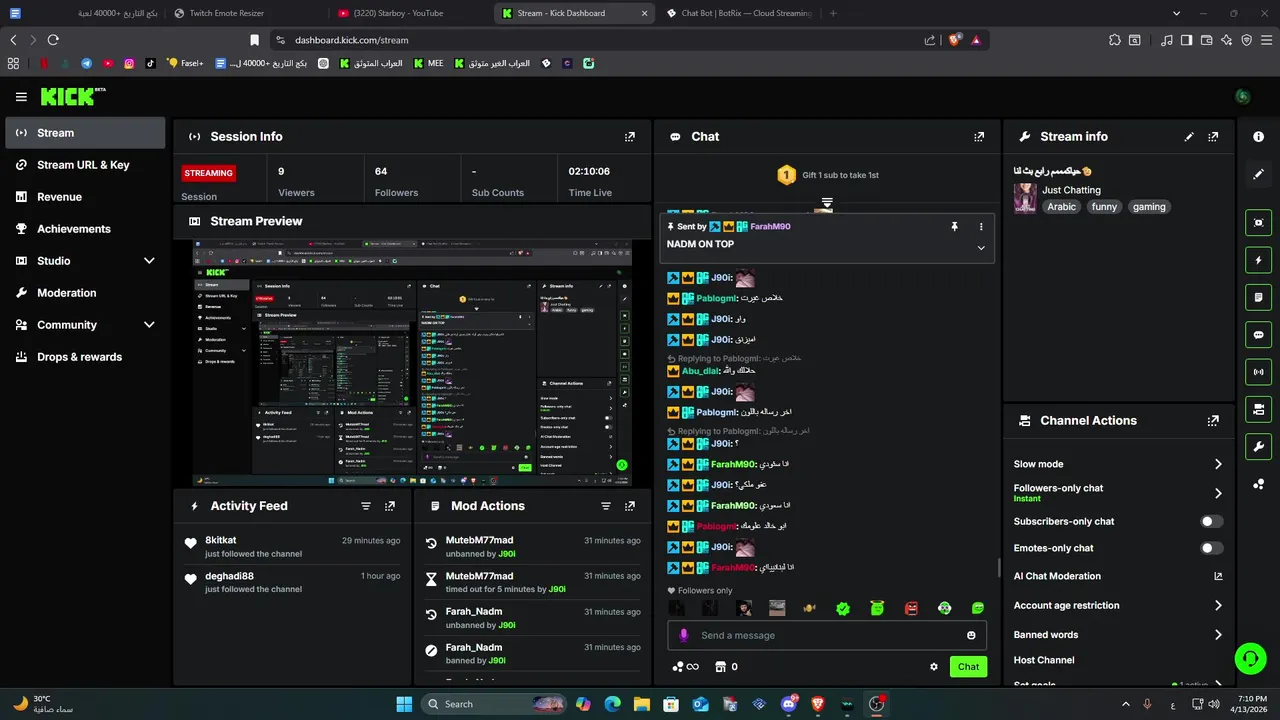Toggle the channel actions widget in right rail
The image size is (1280, 720).
[1258, 409]
